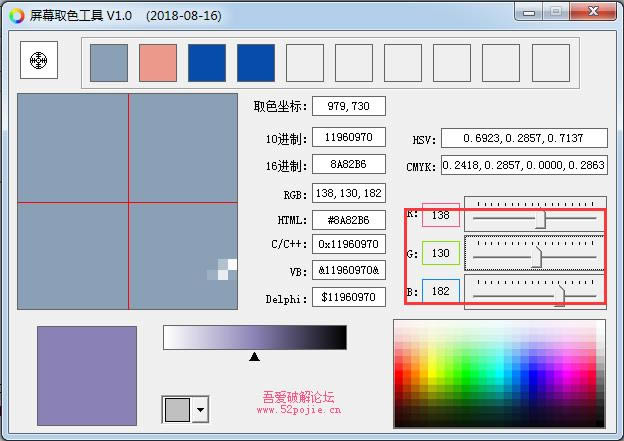Viewport: 624px width, 441px height.
Task: Click the fifth empty swatch slot
Action: (305, 62)
